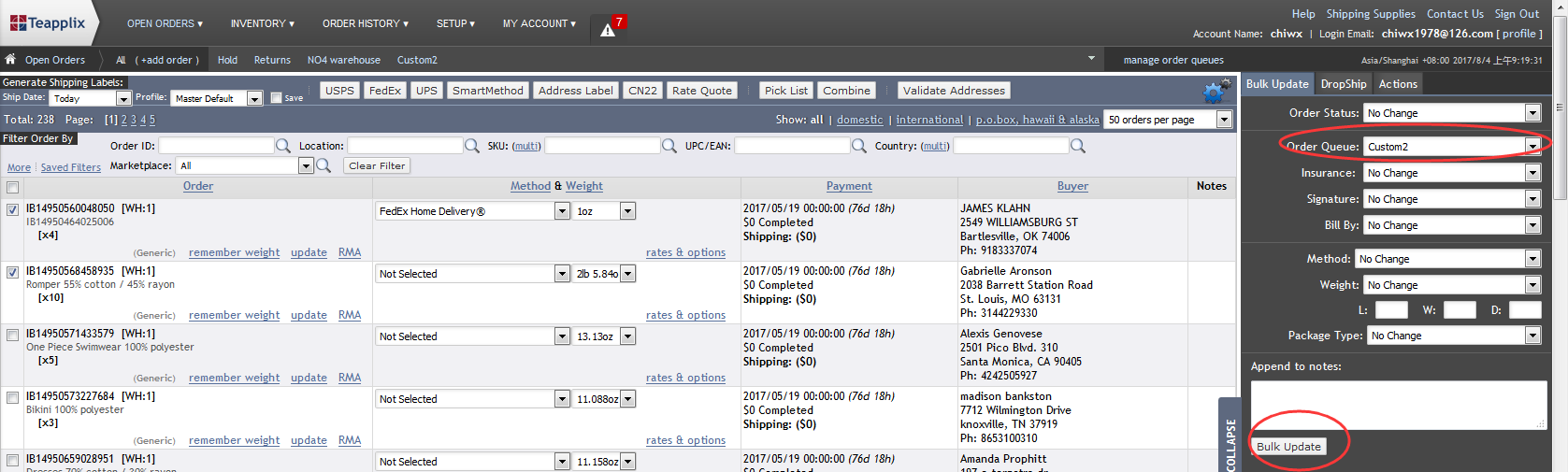
Task: Expand the order queue tabs arrow
Action: point(1091,59)
